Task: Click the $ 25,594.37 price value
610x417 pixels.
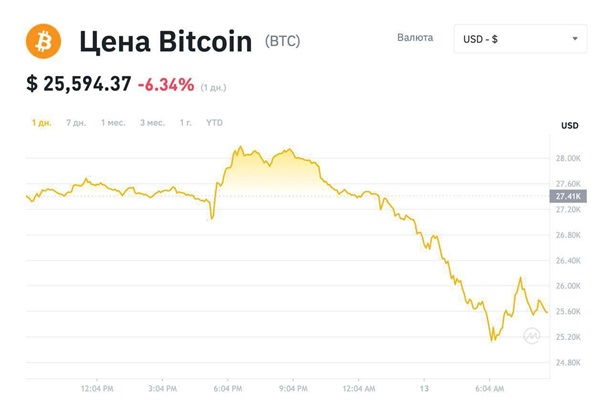Action: click(79, 84)
